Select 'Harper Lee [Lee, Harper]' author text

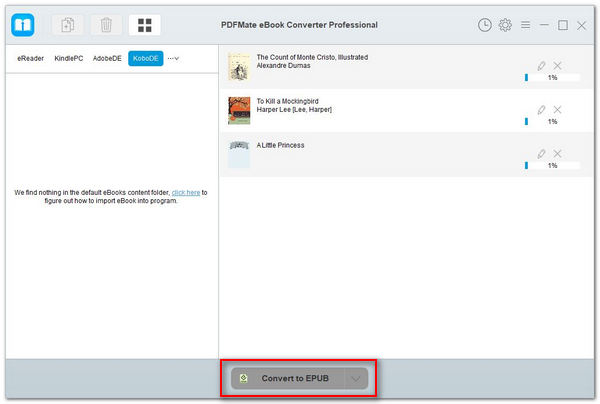click(294, 110)
